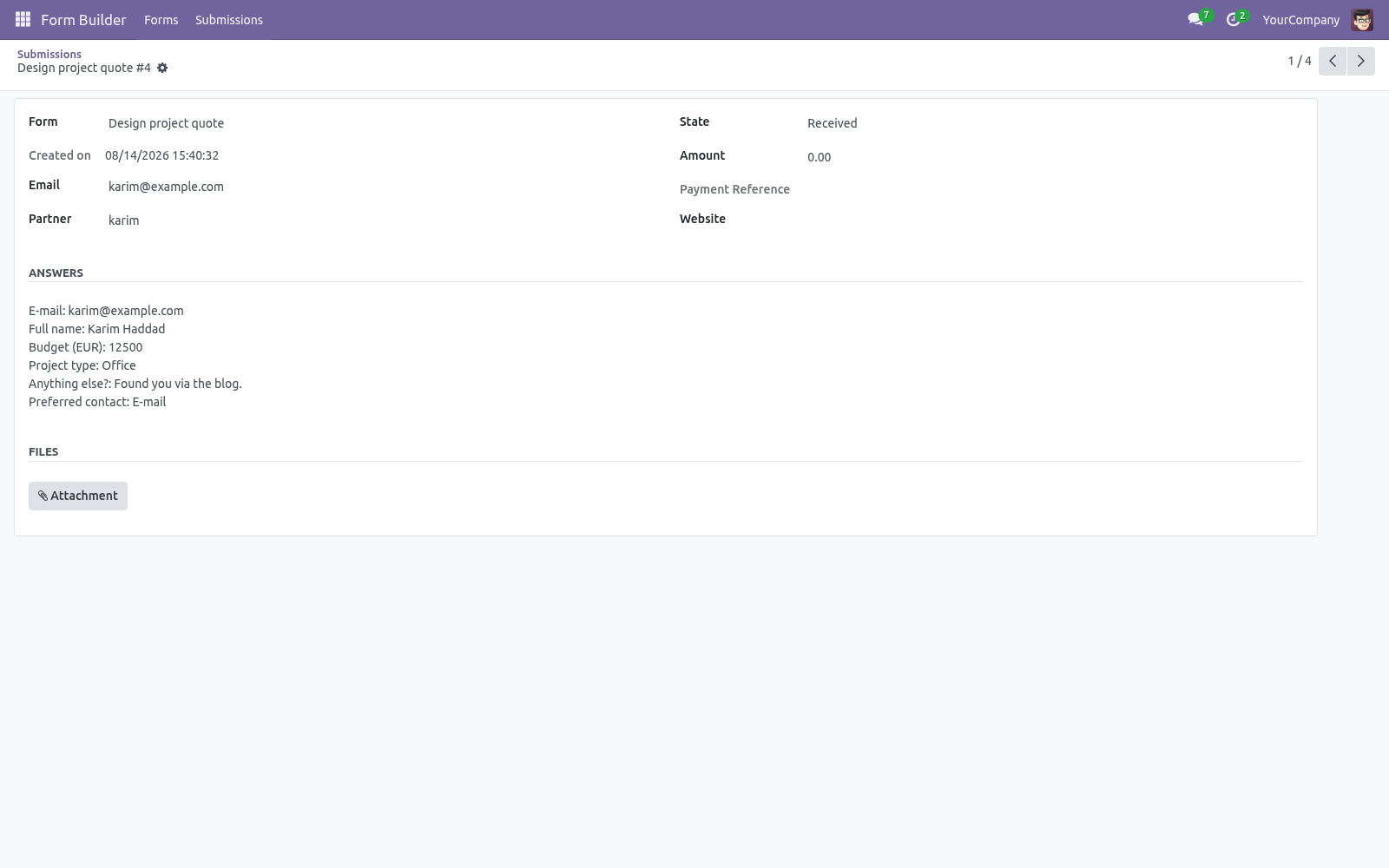The width and height of the screenshot is (1389, 868).
Task: Click answer line Full name: Karim Haddad
Action: 96,329
